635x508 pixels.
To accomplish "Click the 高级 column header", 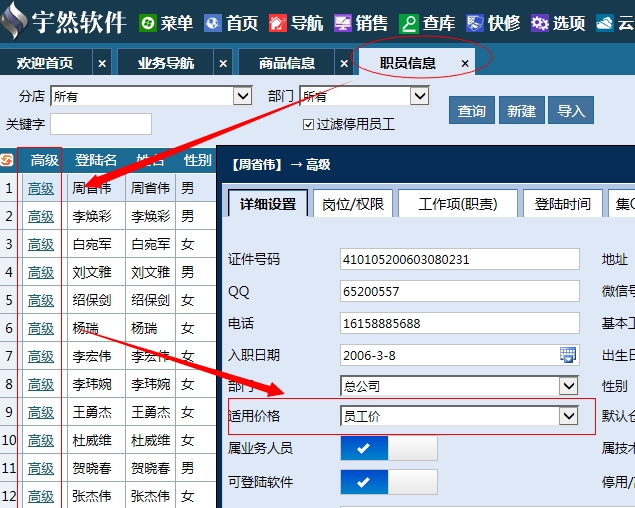I will (45, 160).
